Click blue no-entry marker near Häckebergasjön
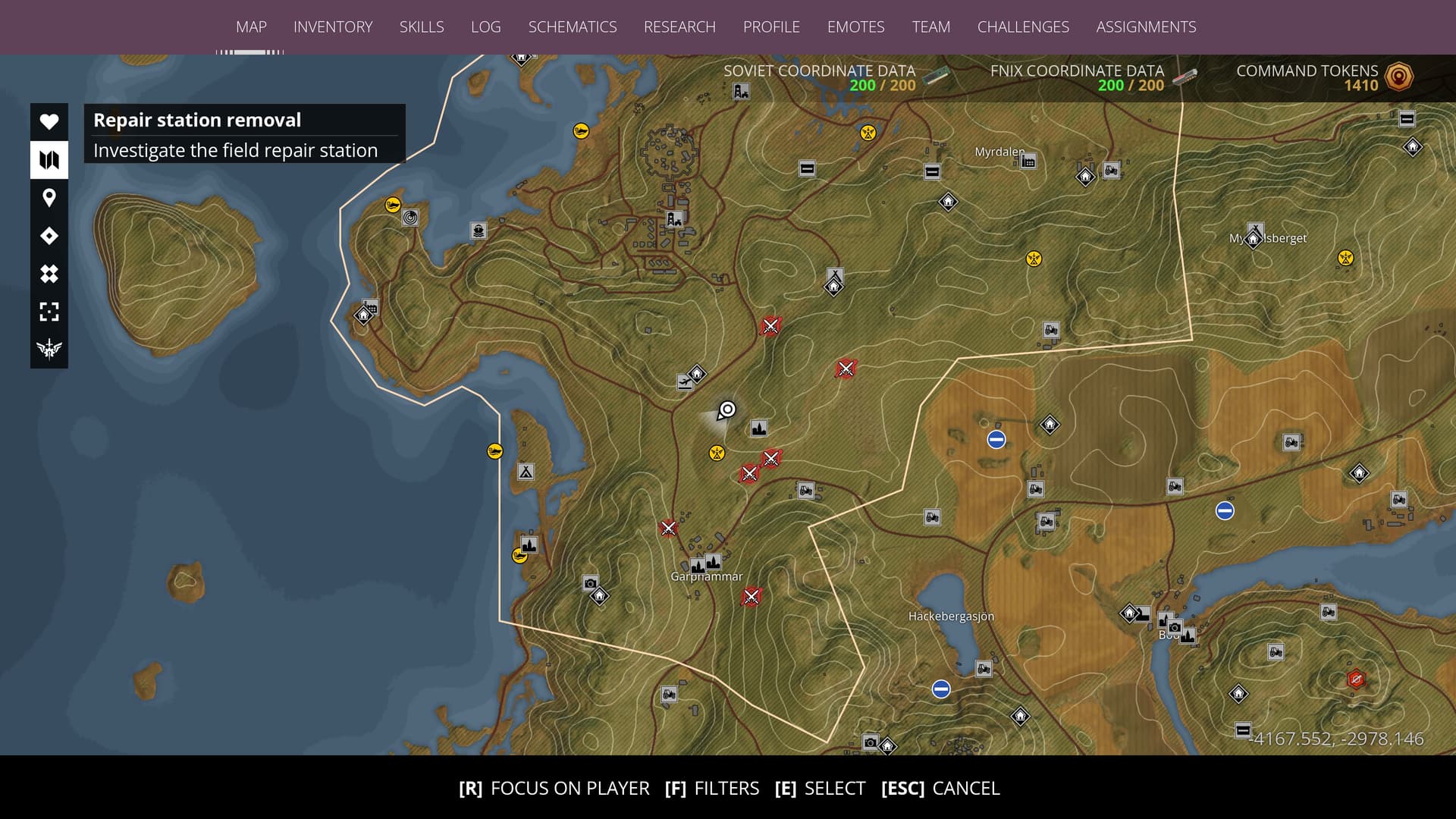The image size is (1456, 819). (x=941, y=689)
